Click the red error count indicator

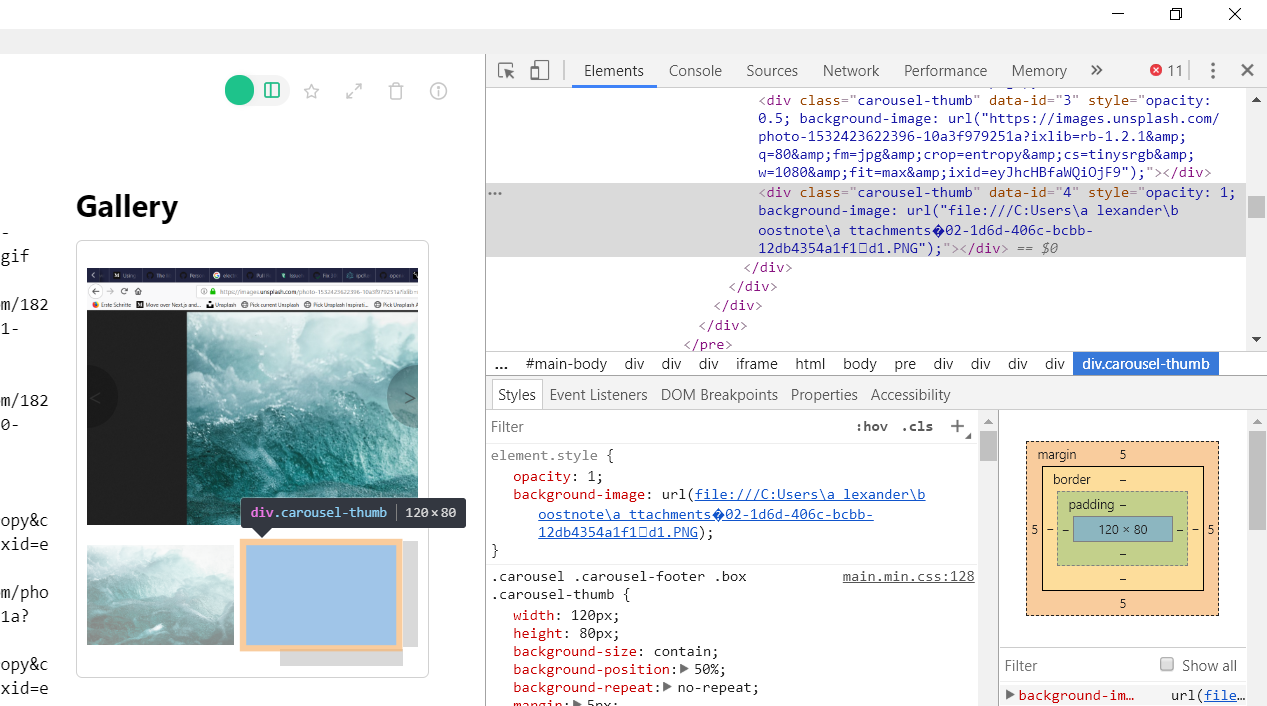(1166, 70)
